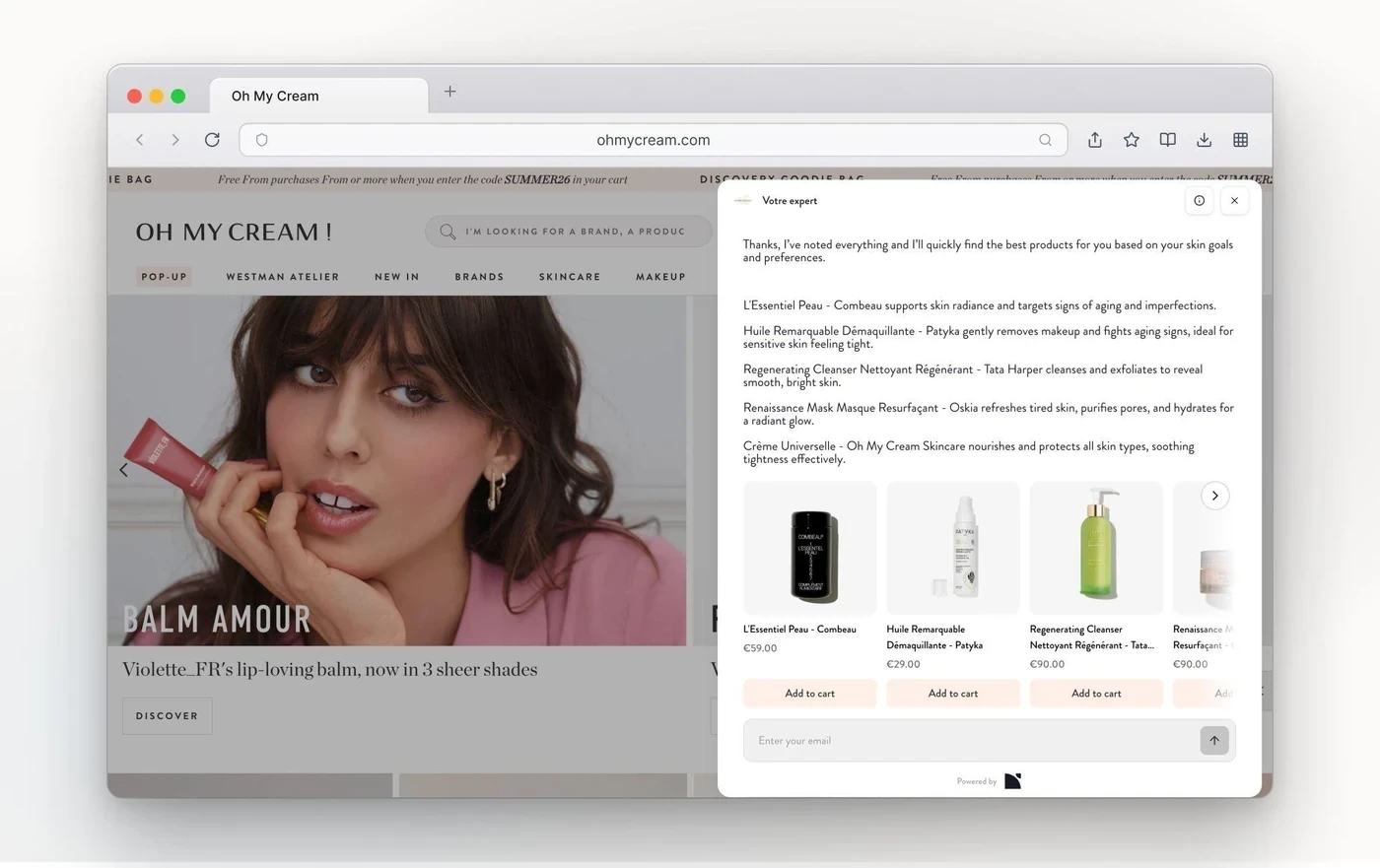Select the Oh My Cream browser tab
This screenshot has height=868, width=1380.
(x=318, y=96)
